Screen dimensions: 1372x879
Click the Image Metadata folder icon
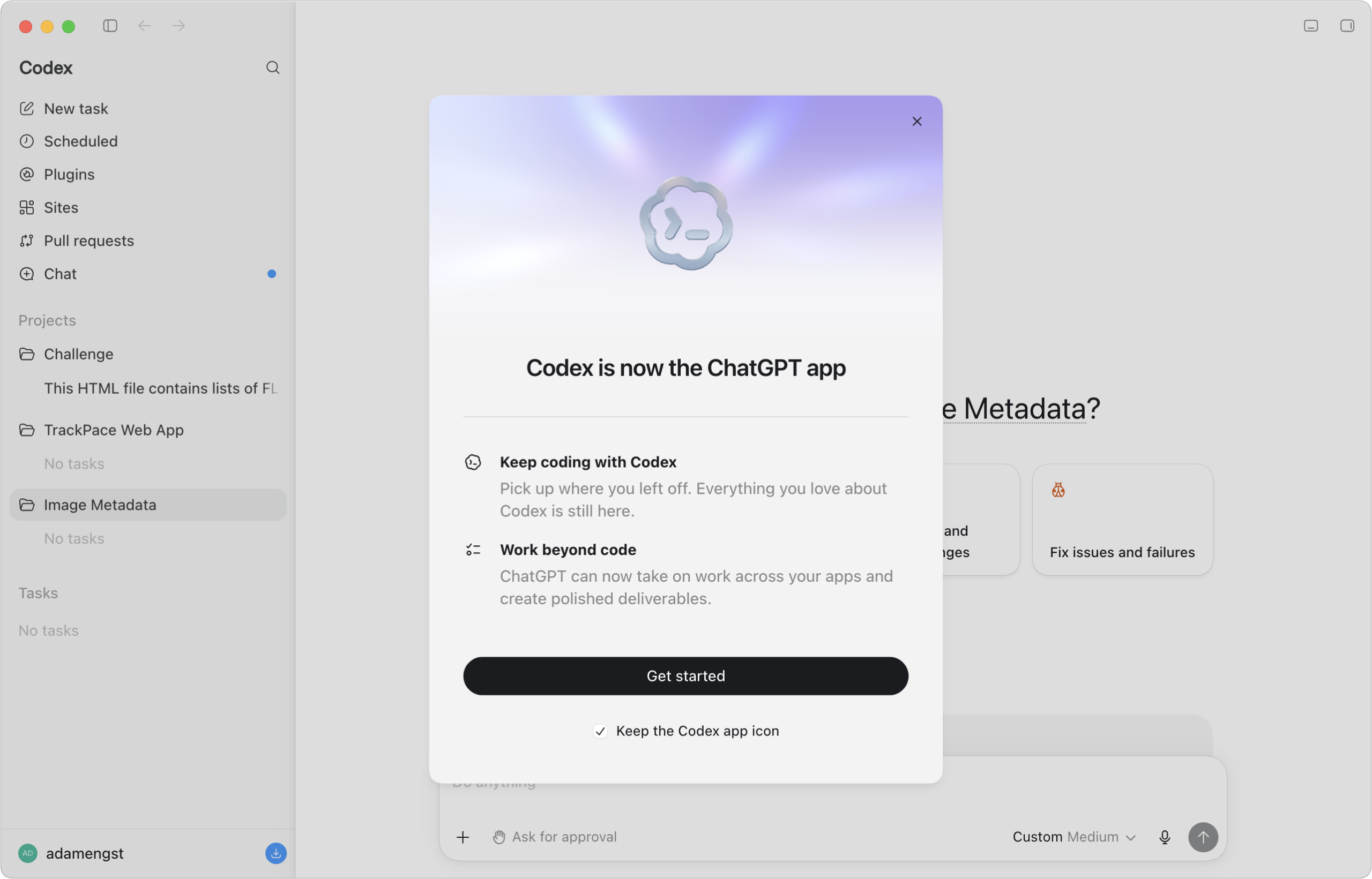[x=27, y=505]
